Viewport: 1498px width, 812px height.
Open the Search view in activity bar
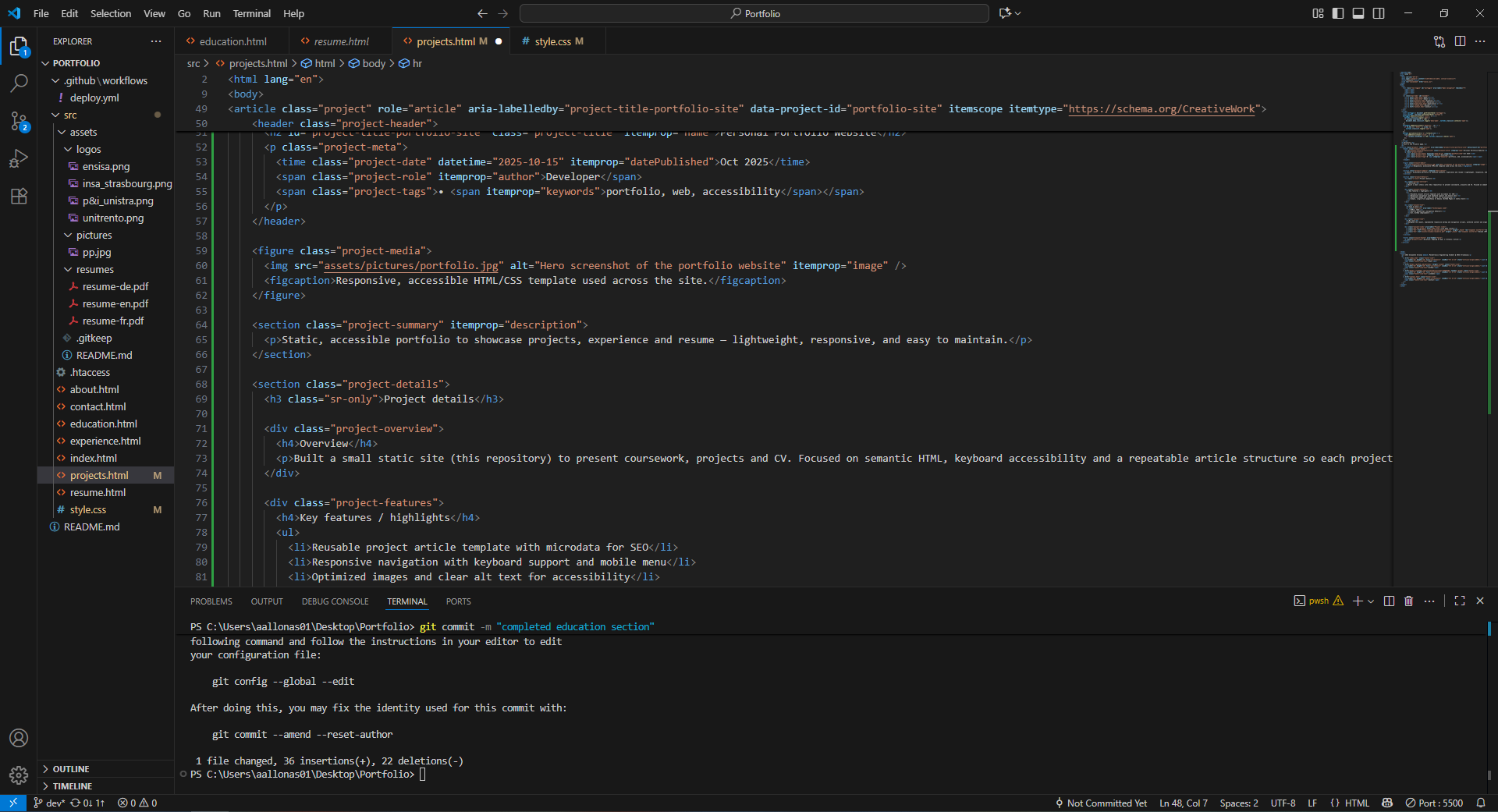[x=19, y=83]
